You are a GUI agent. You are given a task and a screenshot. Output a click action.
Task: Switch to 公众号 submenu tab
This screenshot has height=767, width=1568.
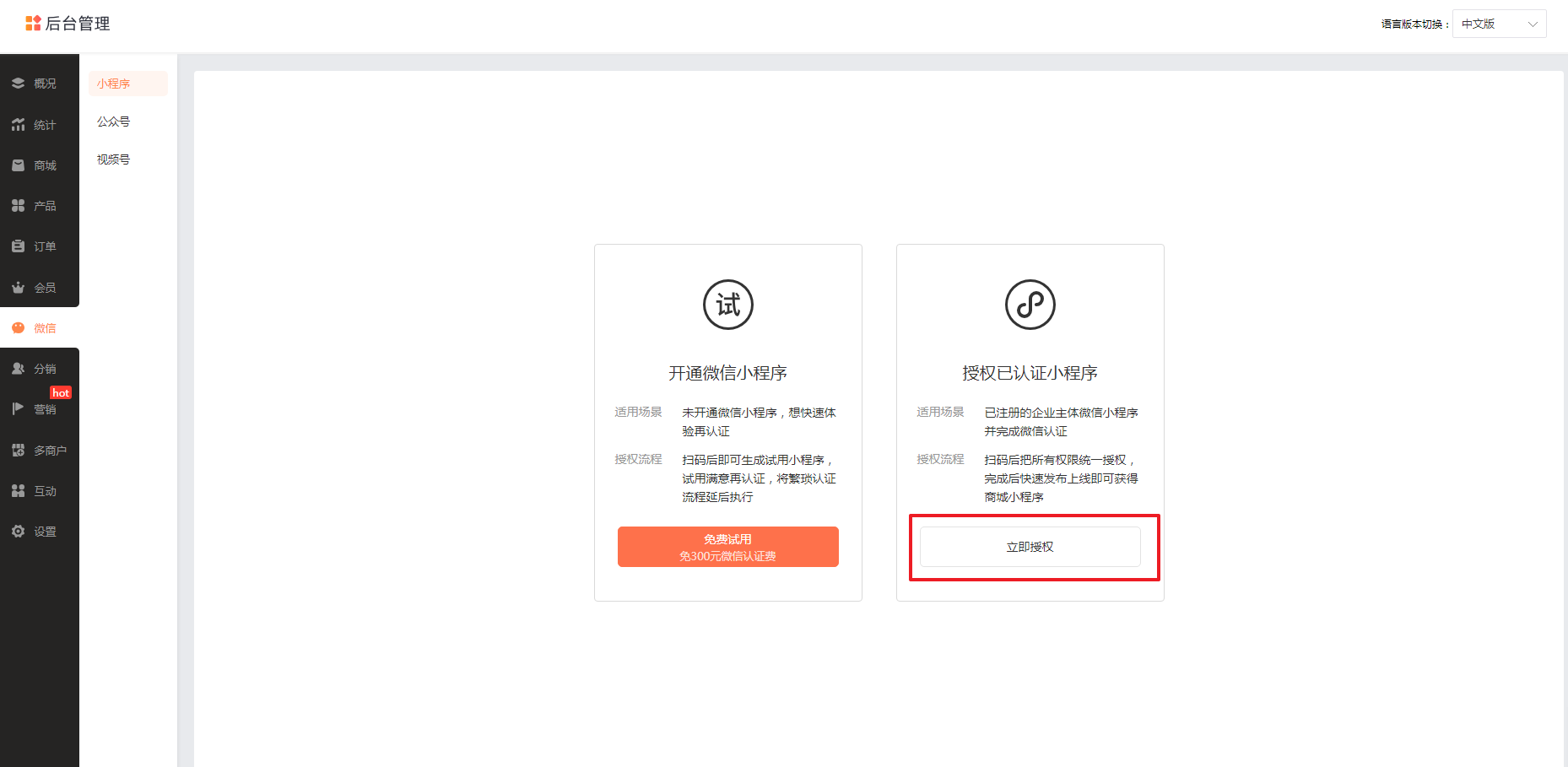point(128,122)
